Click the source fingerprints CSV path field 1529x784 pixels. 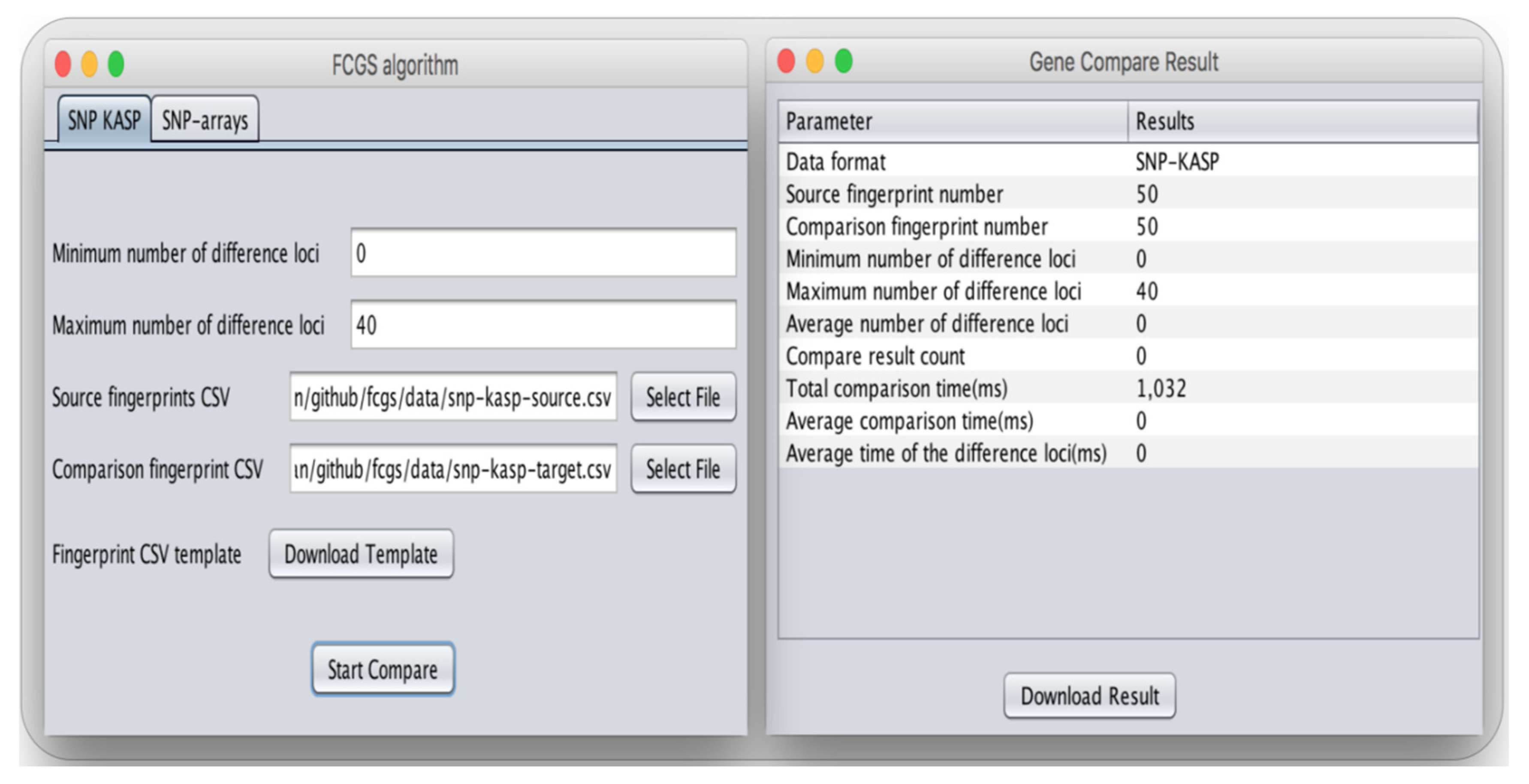point(452,397)
